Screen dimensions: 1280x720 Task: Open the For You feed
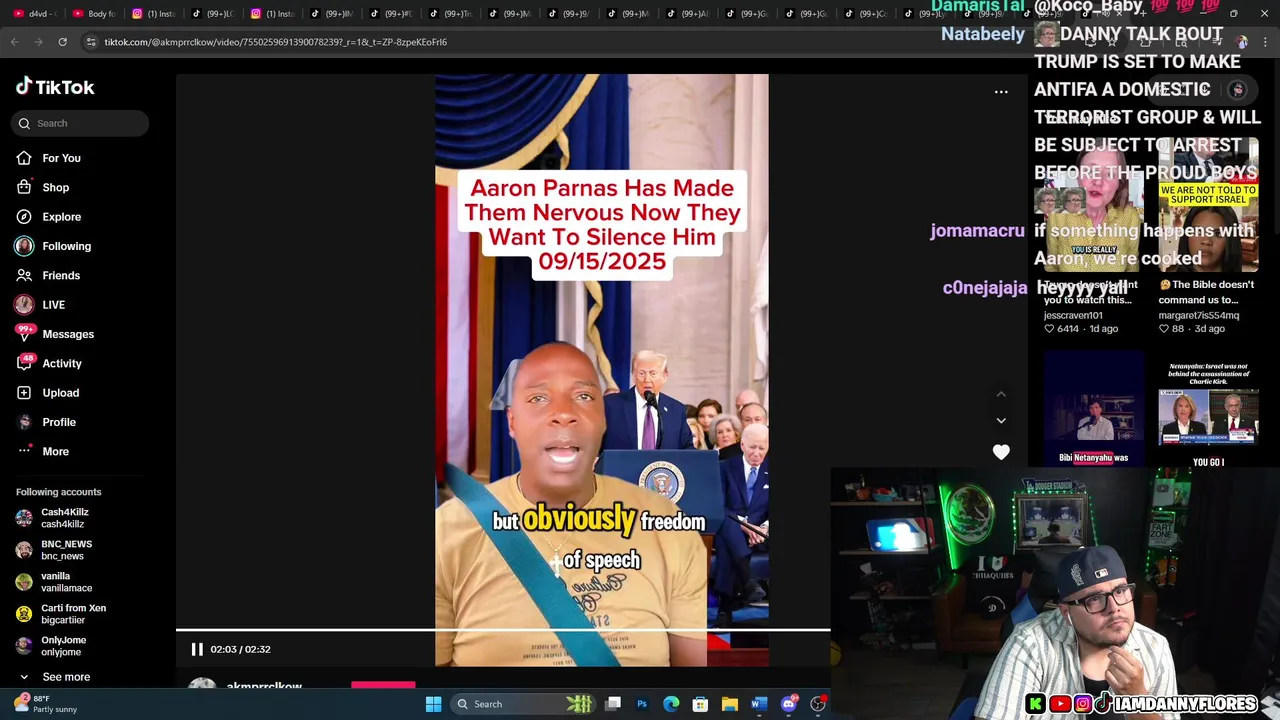pyautogui.click(x=61, y=158)
